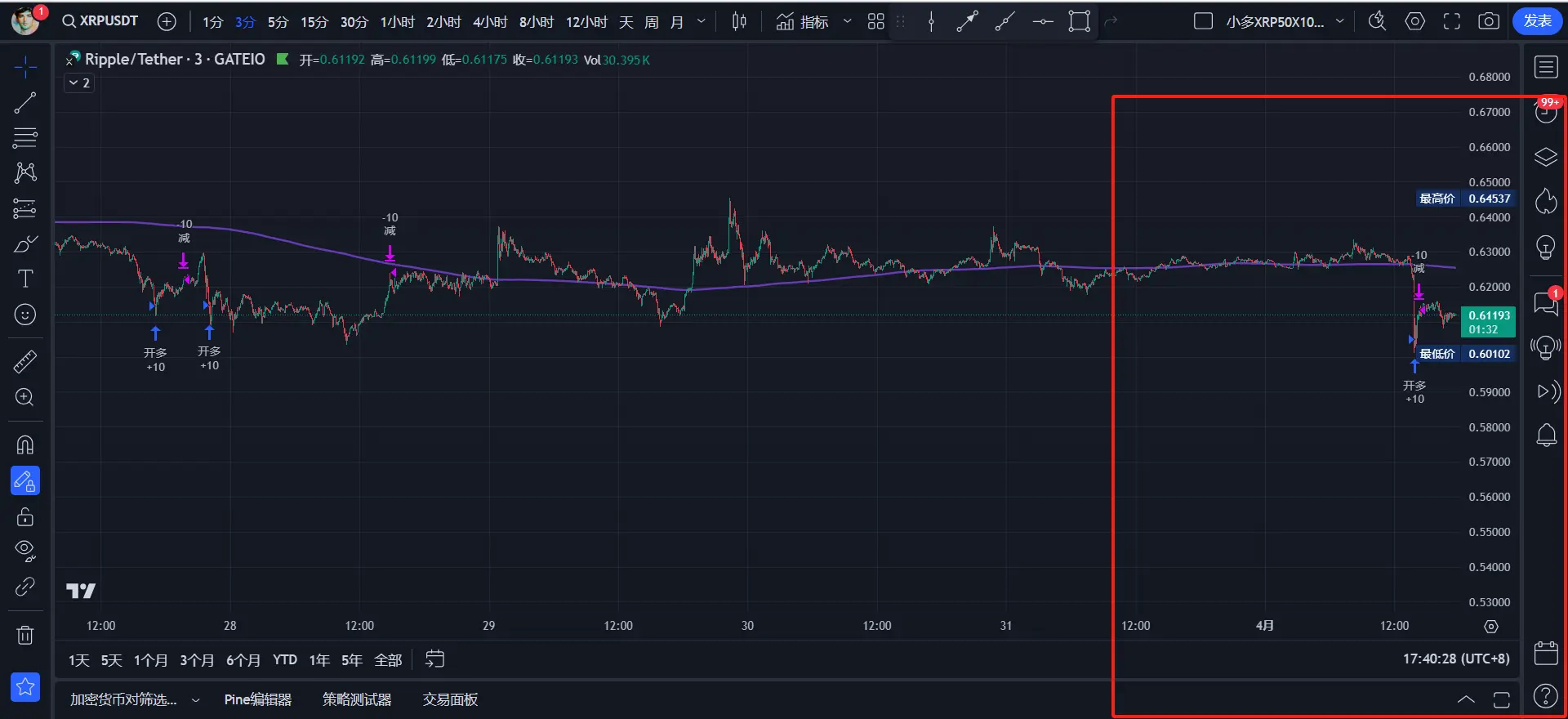Toggle the drawing link sync icon

click(x=25, y=587)
